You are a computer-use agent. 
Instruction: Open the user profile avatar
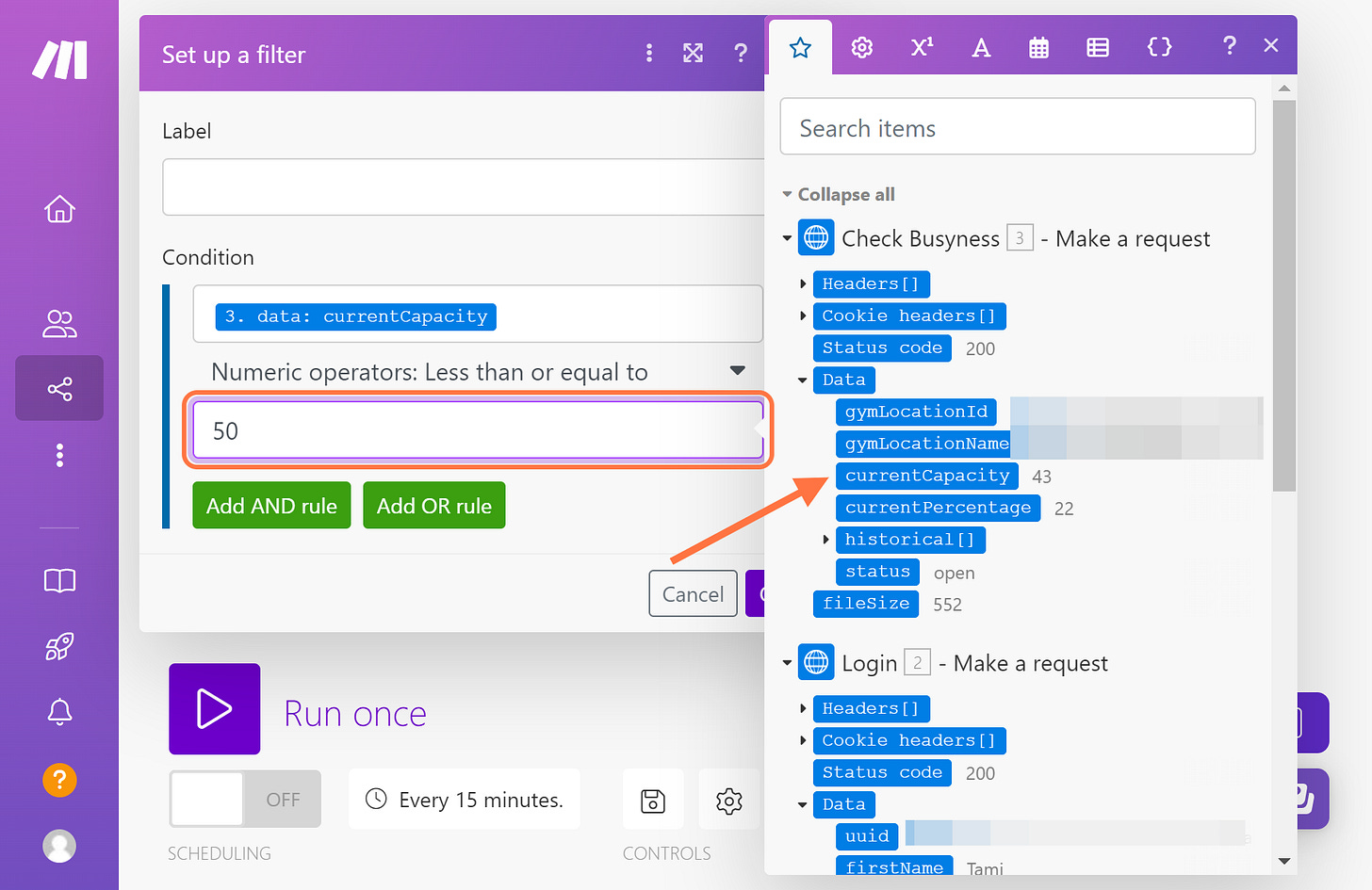point(59,846)
